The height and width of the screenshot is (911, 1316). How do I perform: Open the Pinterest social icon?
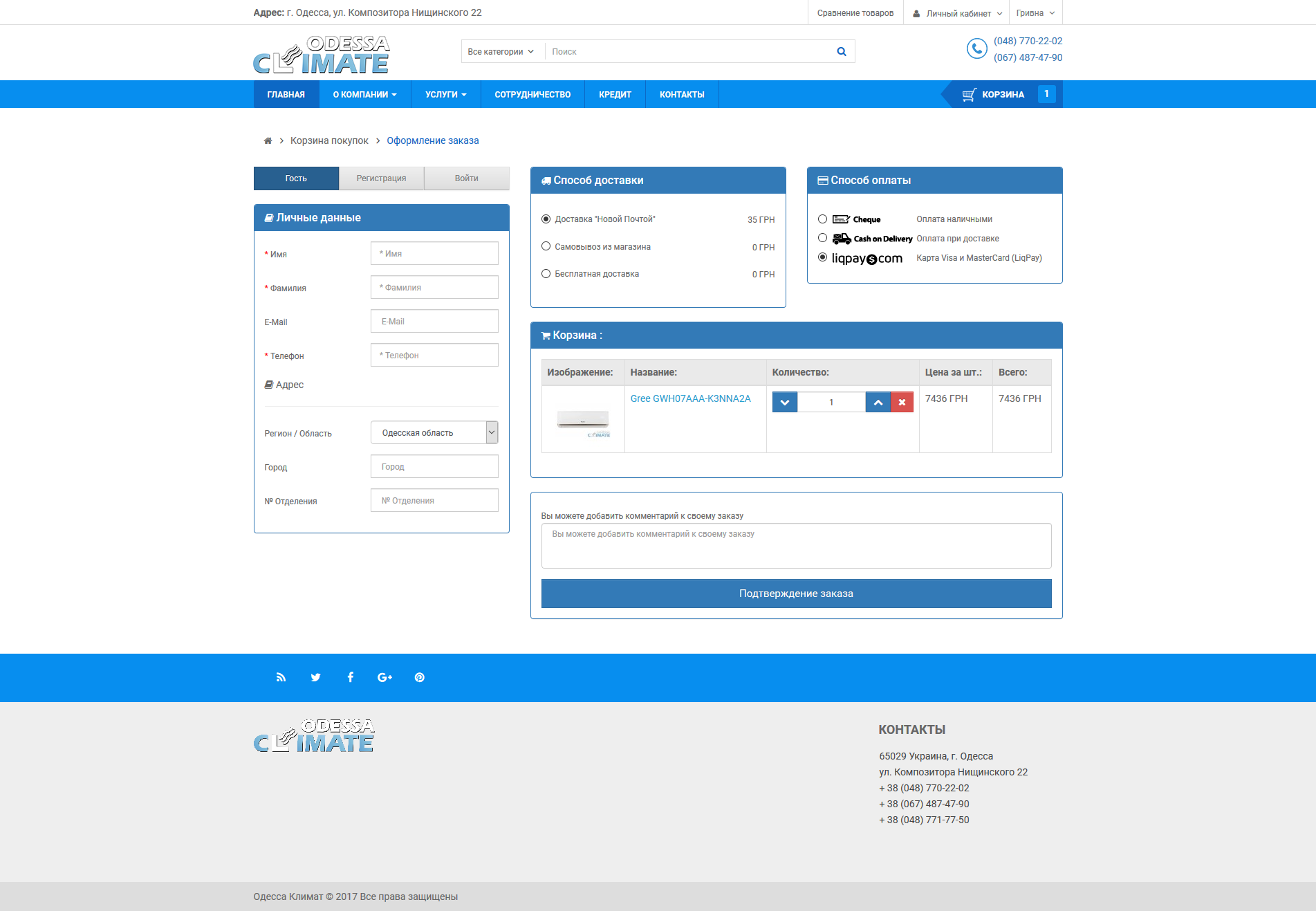tap(419, 678)
